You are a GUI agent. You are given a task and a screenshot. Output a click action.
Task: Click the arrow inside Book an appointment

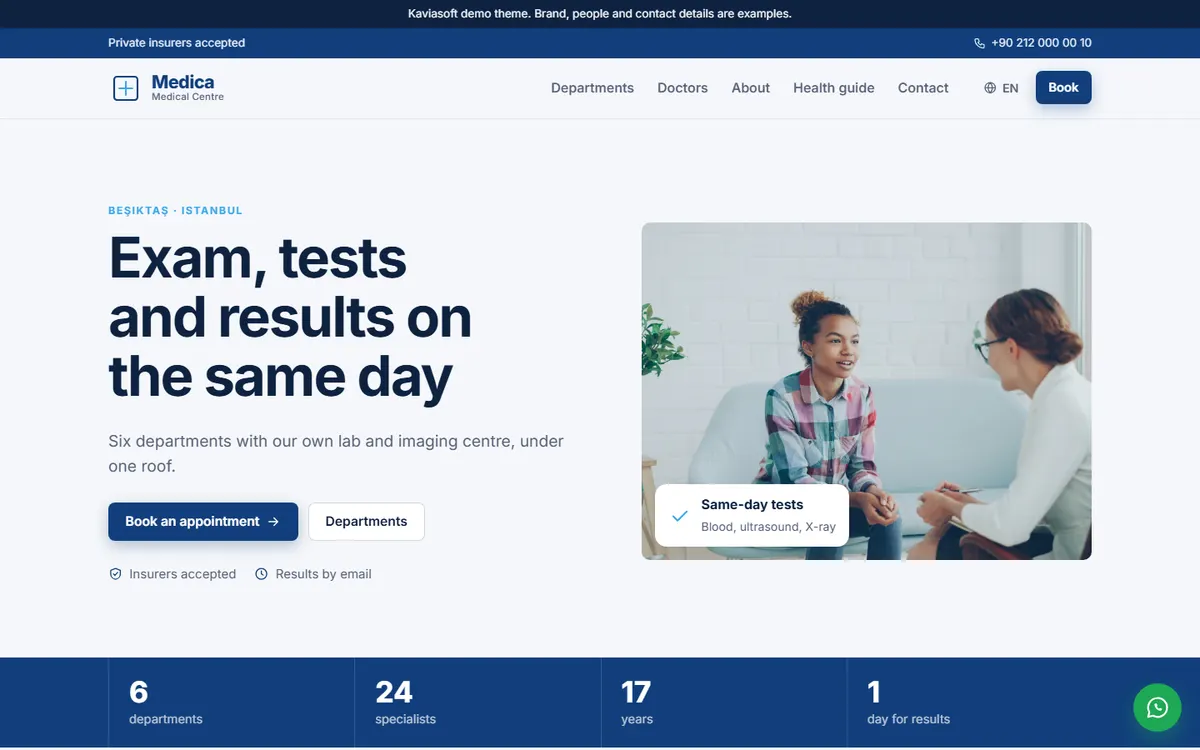[x=274, y=522]
